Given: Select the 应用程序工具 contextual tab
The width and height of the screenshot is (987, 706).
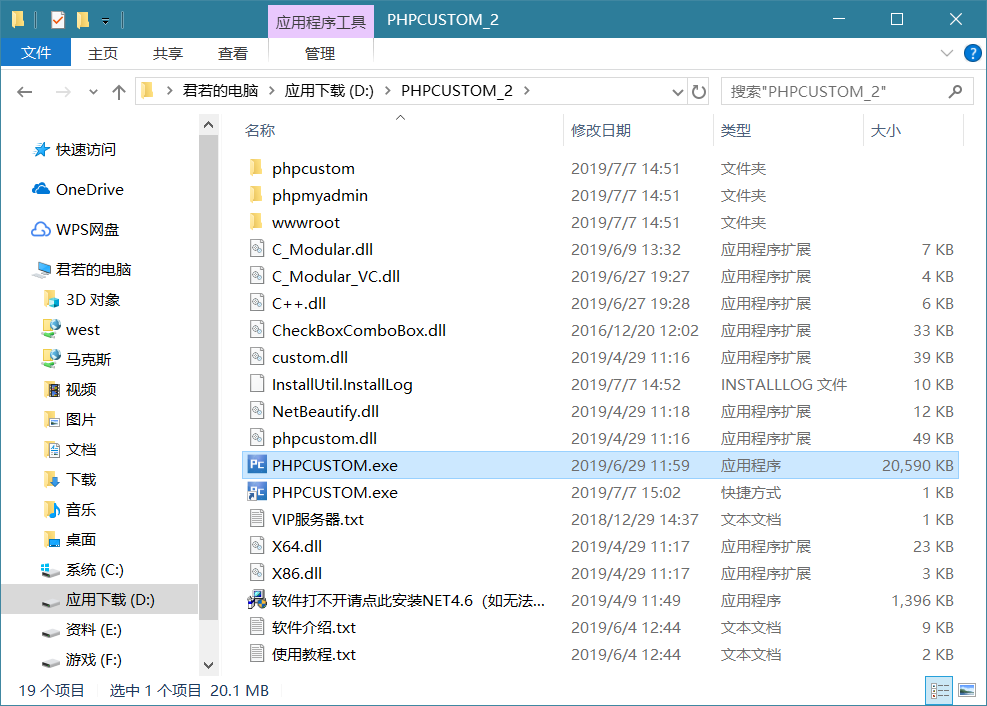Looking at the screenshot, I should click(x=320, y=22).
